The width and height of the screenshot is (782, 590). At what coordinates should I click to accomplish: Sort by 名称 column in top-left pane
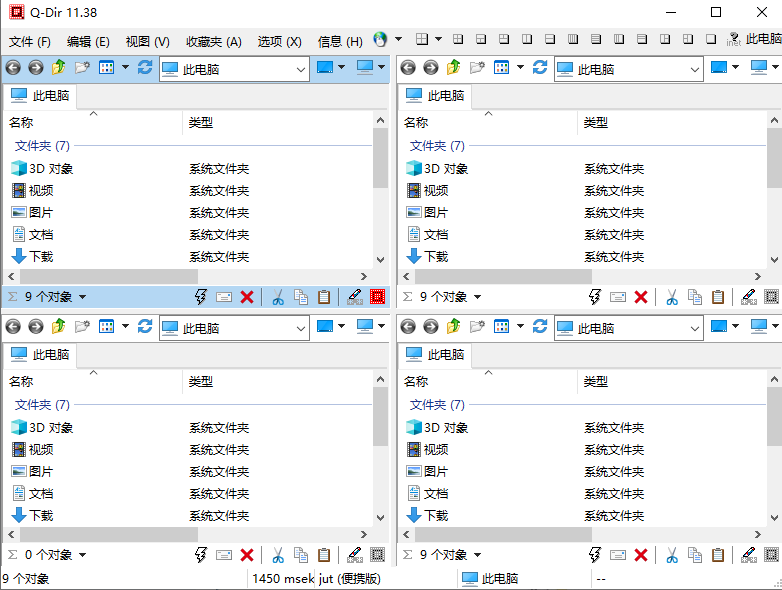(x=93, y=122)
